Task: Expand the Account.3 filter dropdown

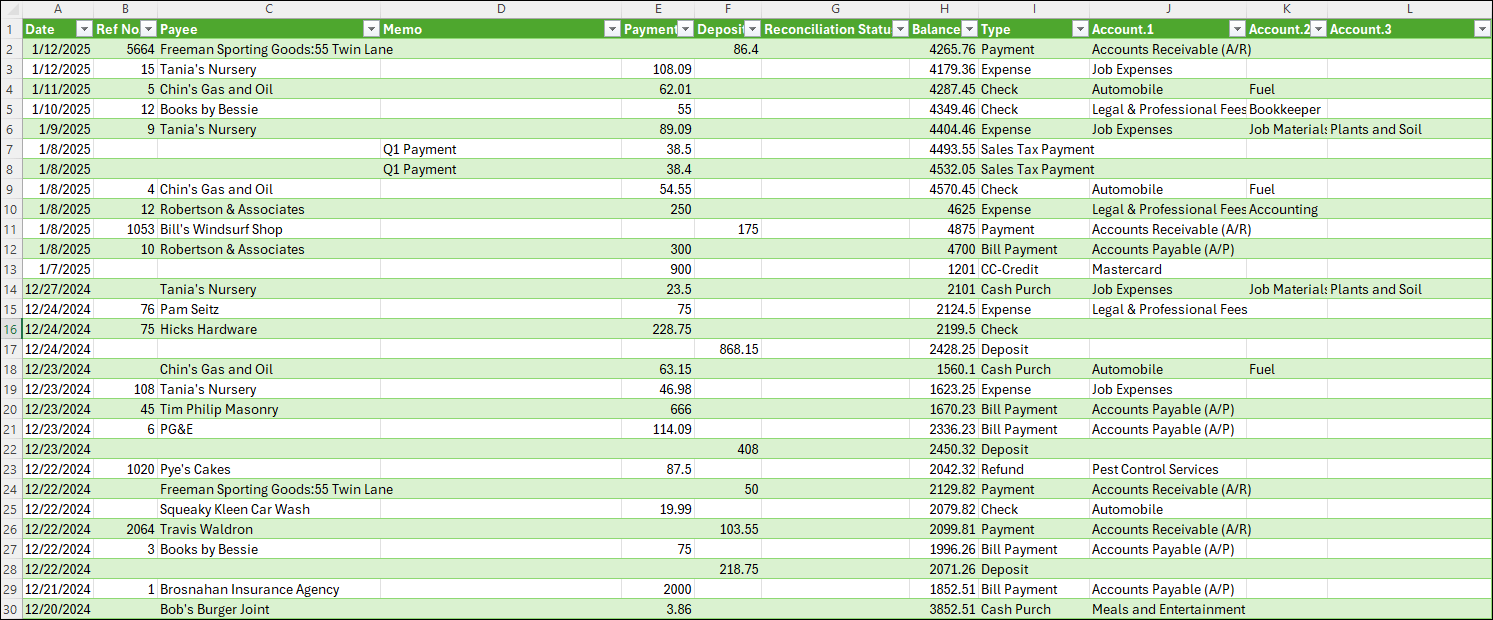Action: click(x=1481, y=30)
